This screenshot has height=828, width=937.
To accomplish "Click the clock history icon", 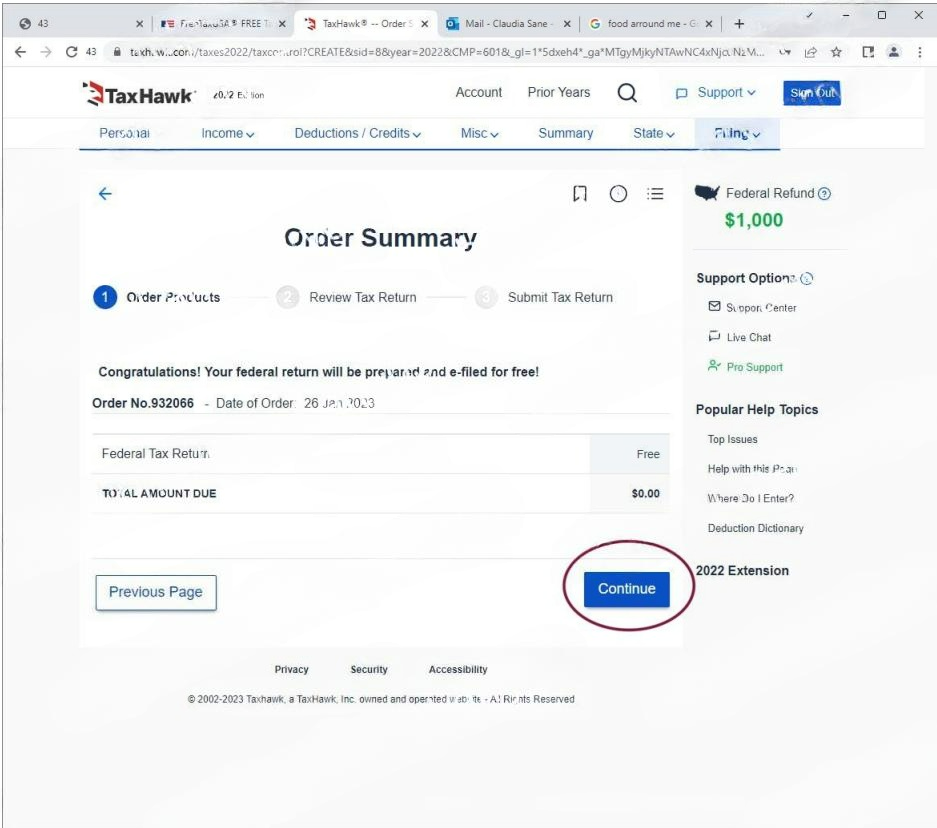I will pos(618,194).
